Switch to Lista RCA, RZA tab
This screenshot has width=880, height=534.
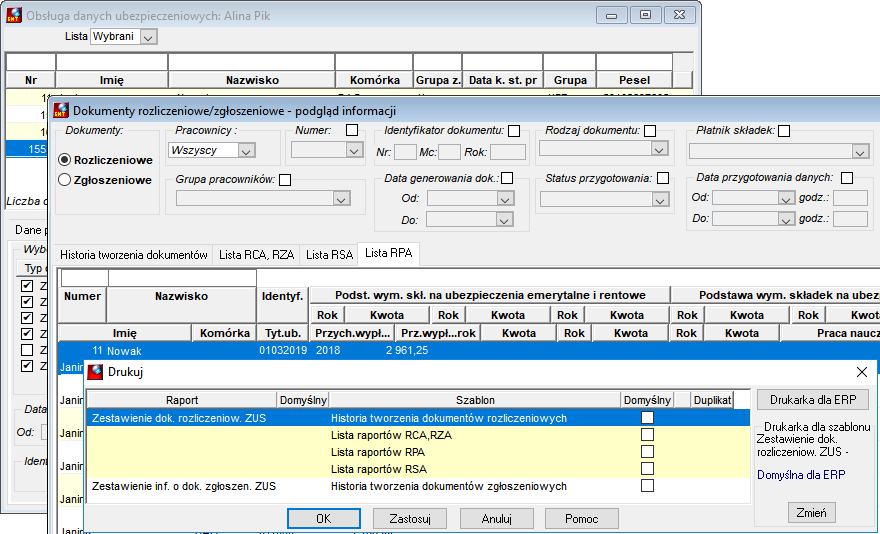(x=256, y=255)
